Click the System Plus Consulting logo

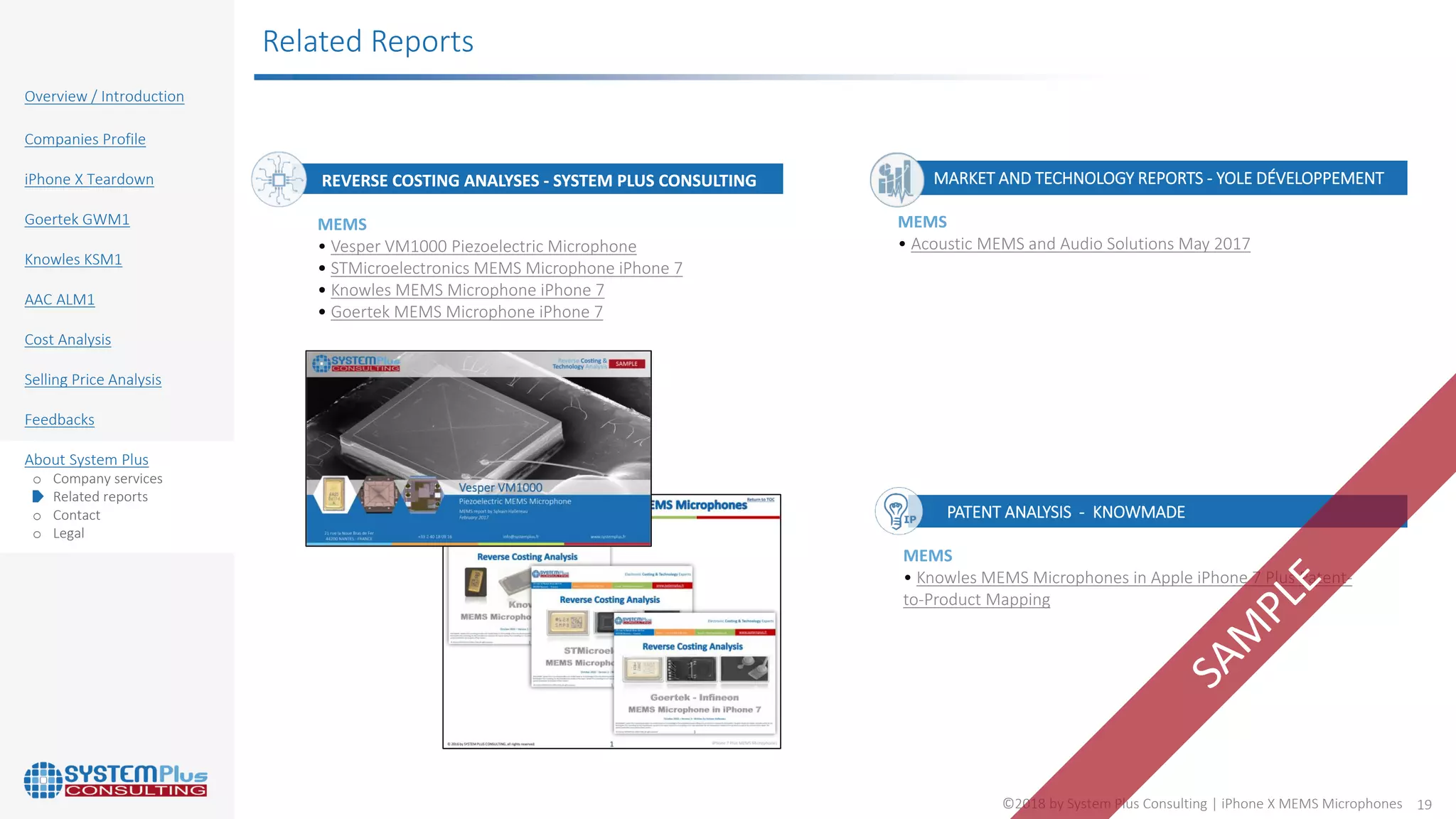(x=116, y=780)
